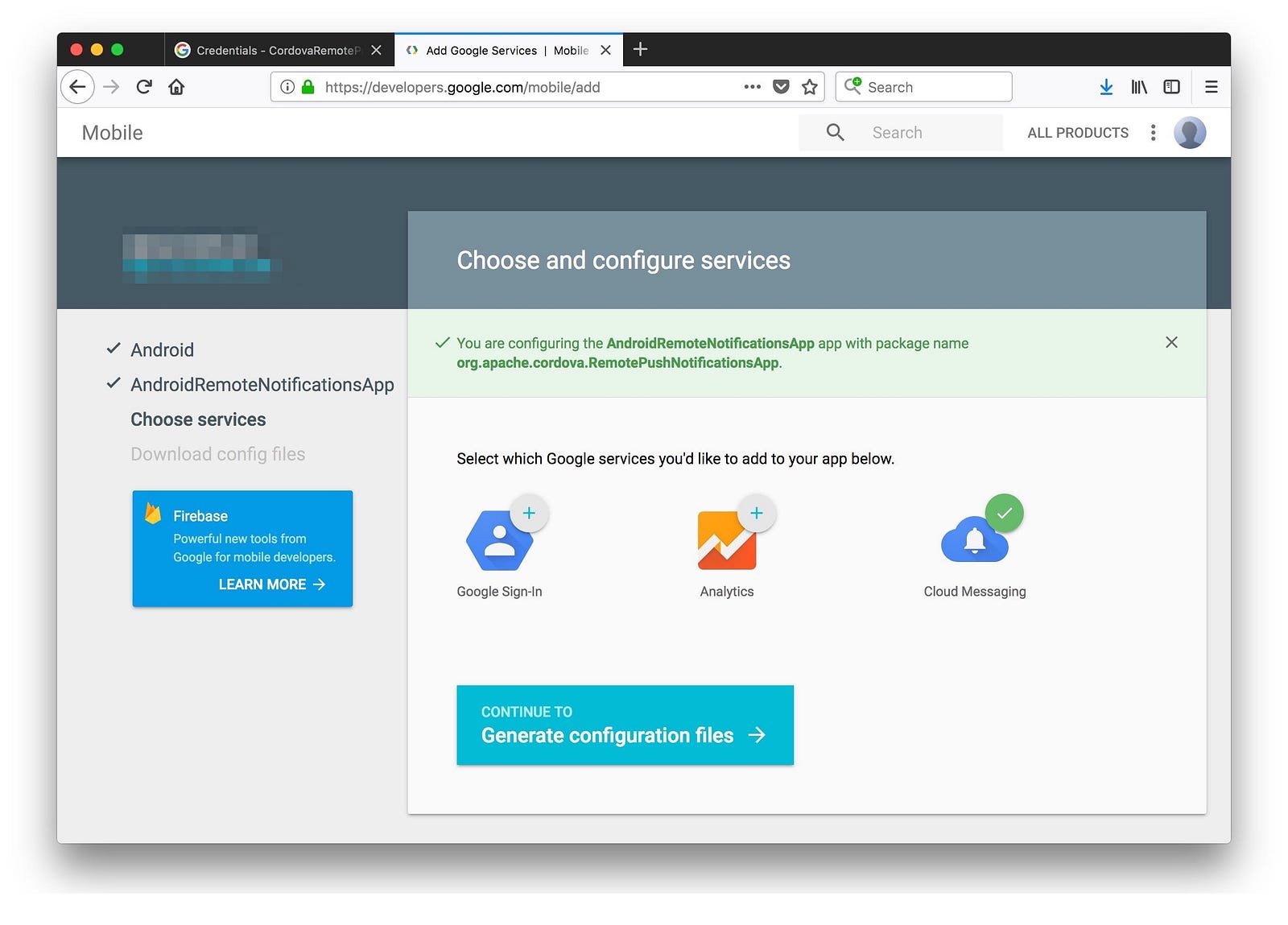The image size is (1288, 925).
Task: Open the Firefox hamburger menu
Action: coord(1211,87)
